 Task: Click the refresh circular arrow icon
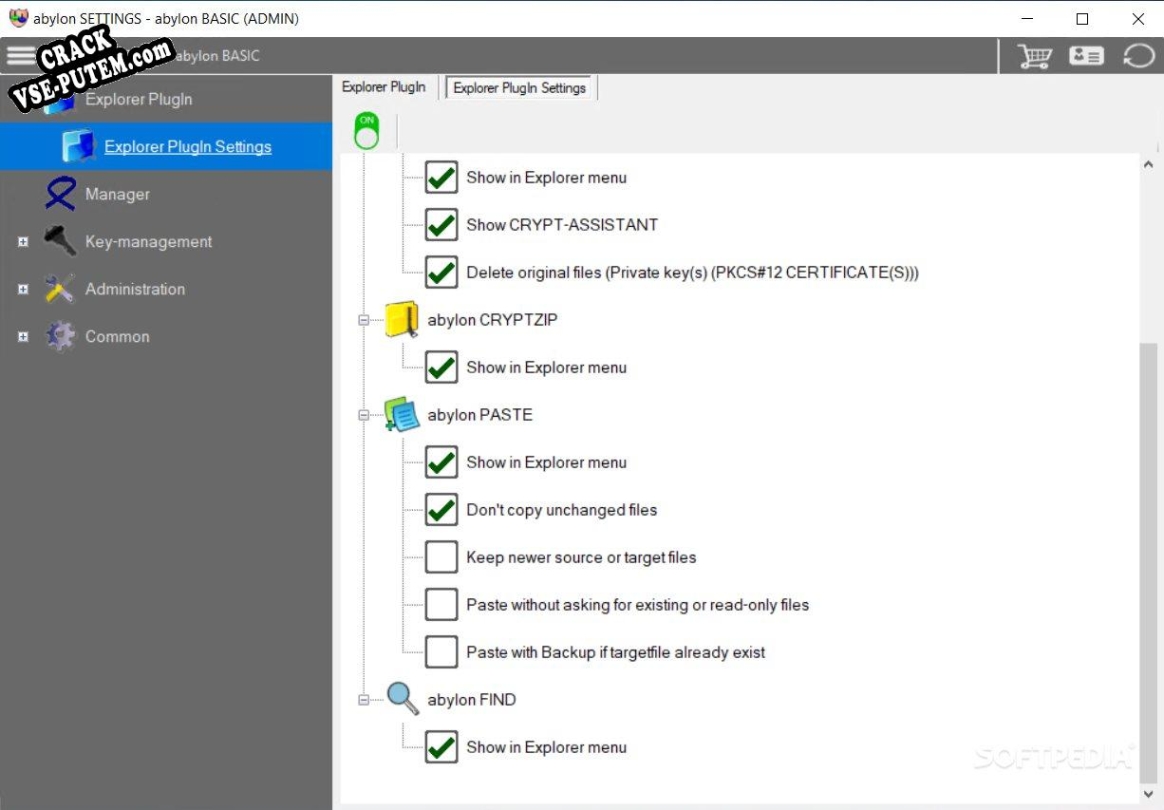(1138, 56)
